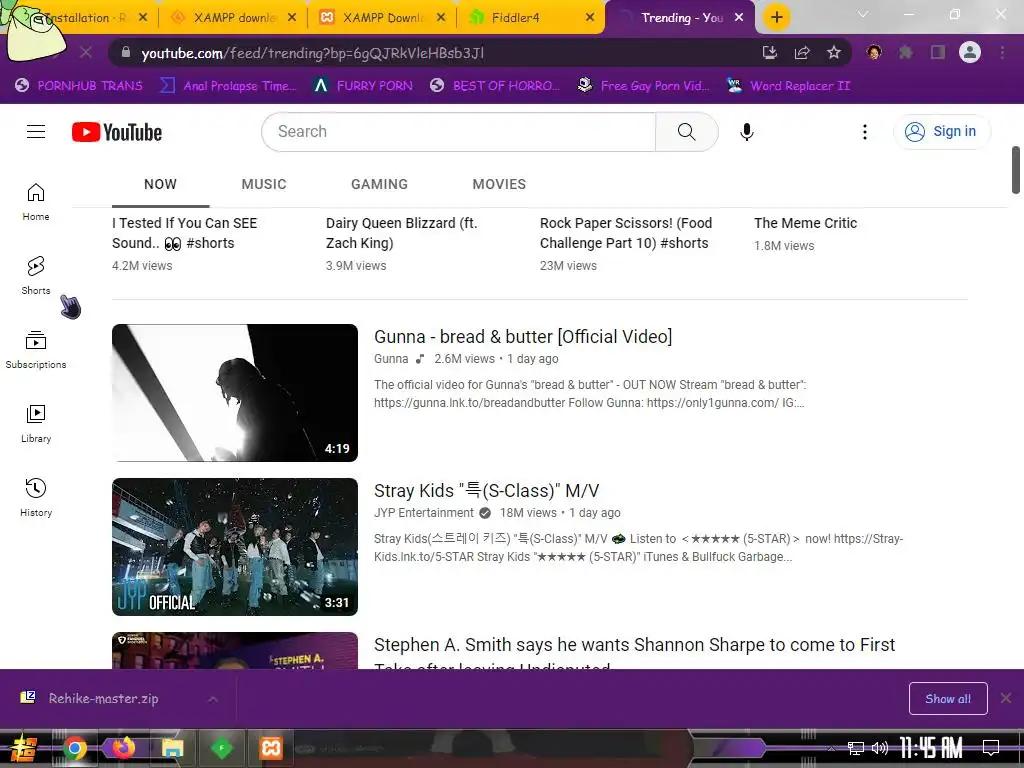
Task: Open The Meme Critic short title
Action: coord(805,223)
